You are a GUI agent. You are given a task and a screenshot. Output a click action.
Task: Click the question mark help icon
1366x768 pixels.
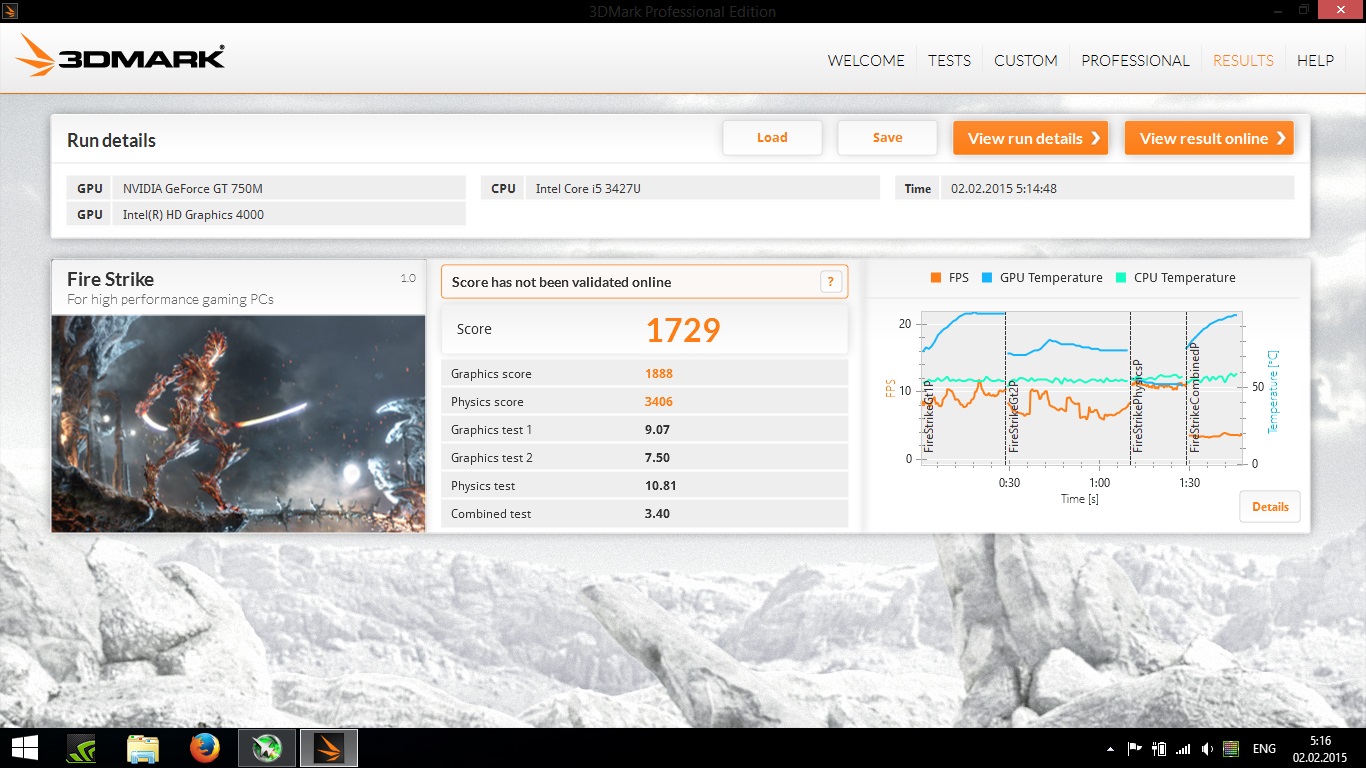click(x=831, y=282)
